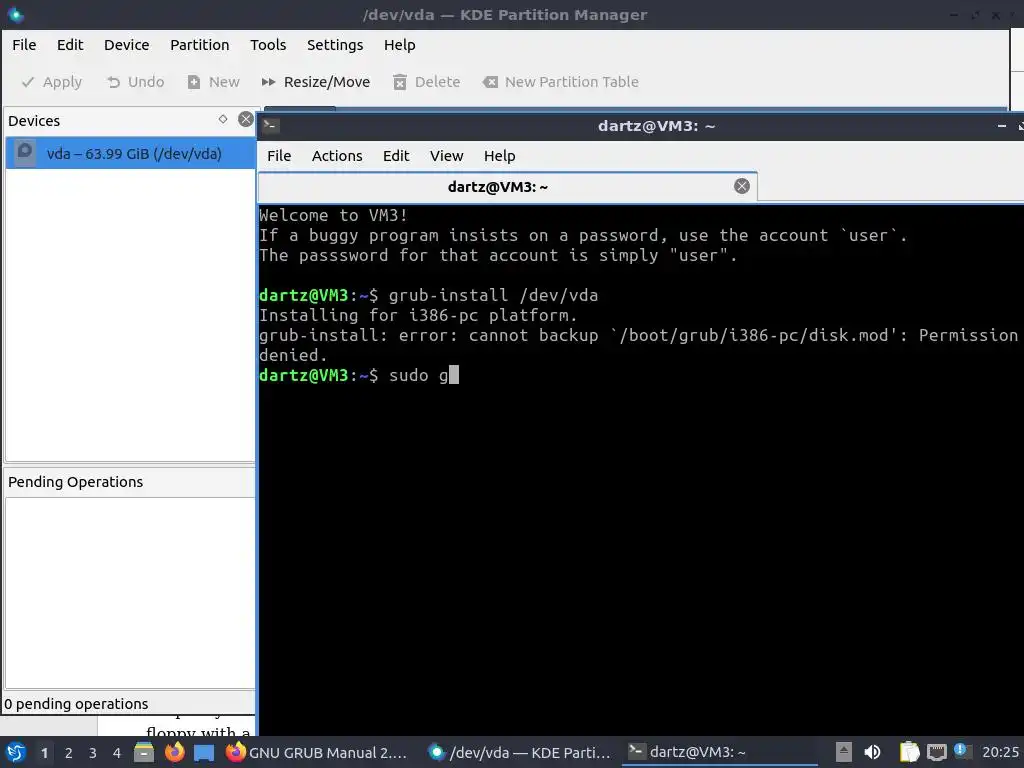
Task: Click the 'Welcome to VM3!' terminal line
Action: [333, 216]
